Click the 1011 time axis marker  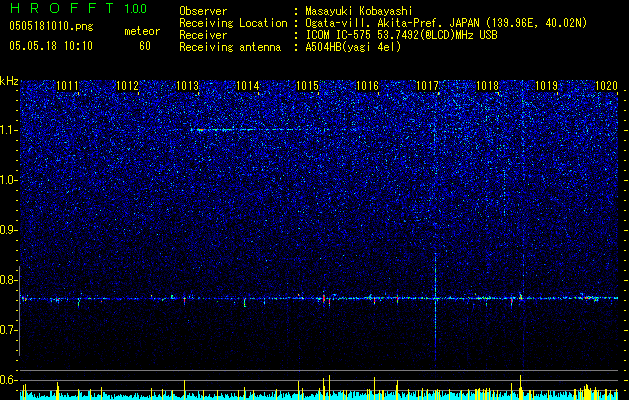[67, 85]
